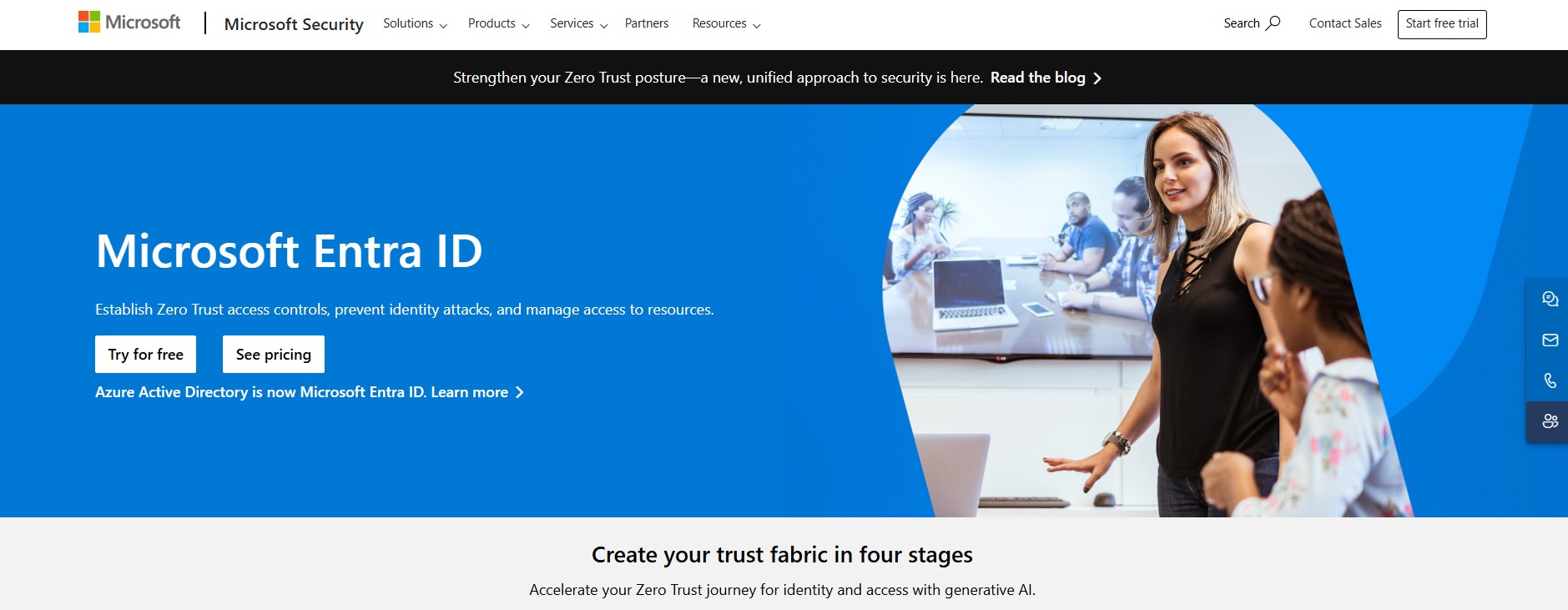The image size is (1568, 610).
Task: Click 'Establish Zero Trust access controls' text
Action: click(405, 310)
